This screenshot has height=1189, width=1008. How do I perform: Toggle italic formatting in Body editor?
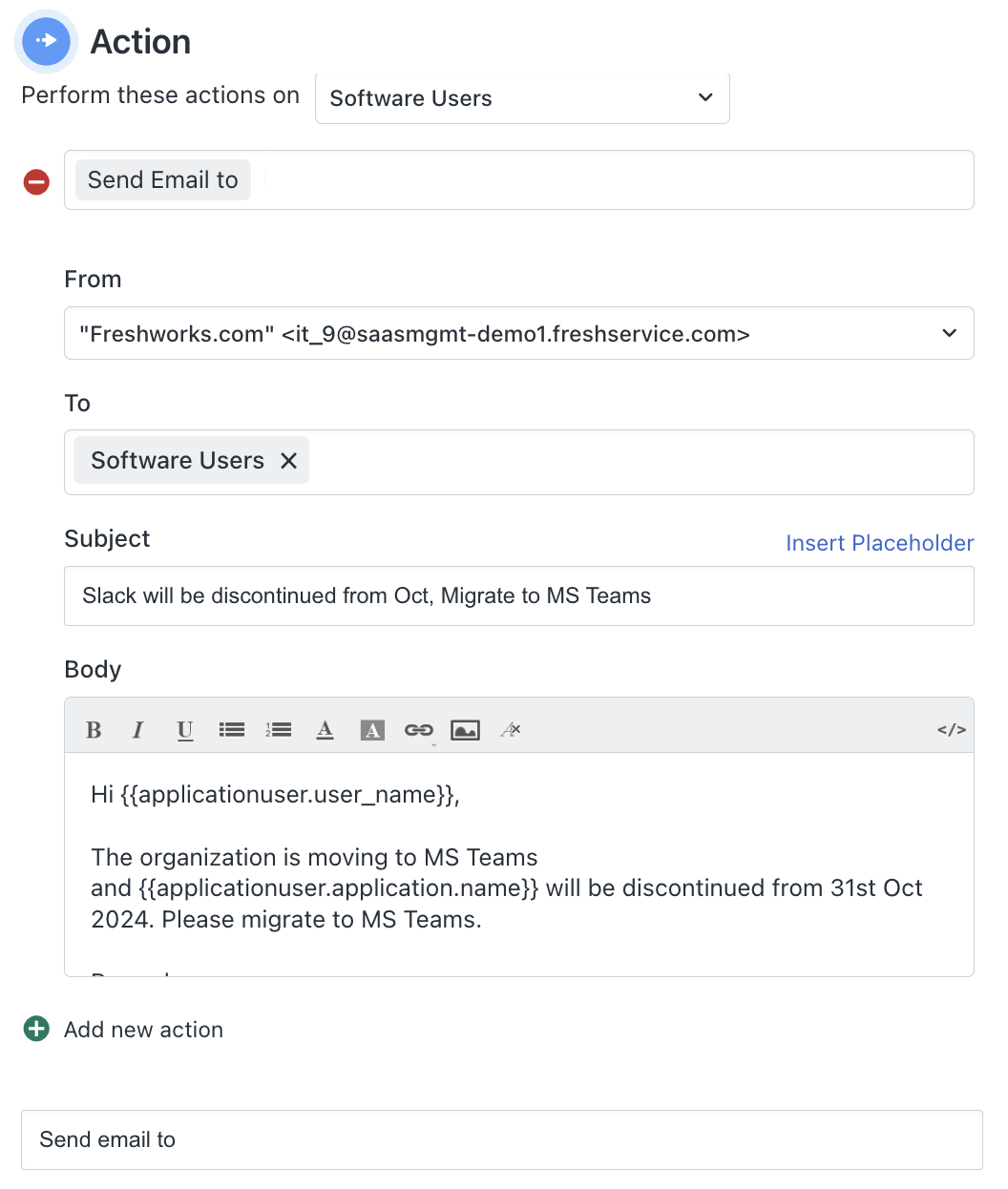137,730
